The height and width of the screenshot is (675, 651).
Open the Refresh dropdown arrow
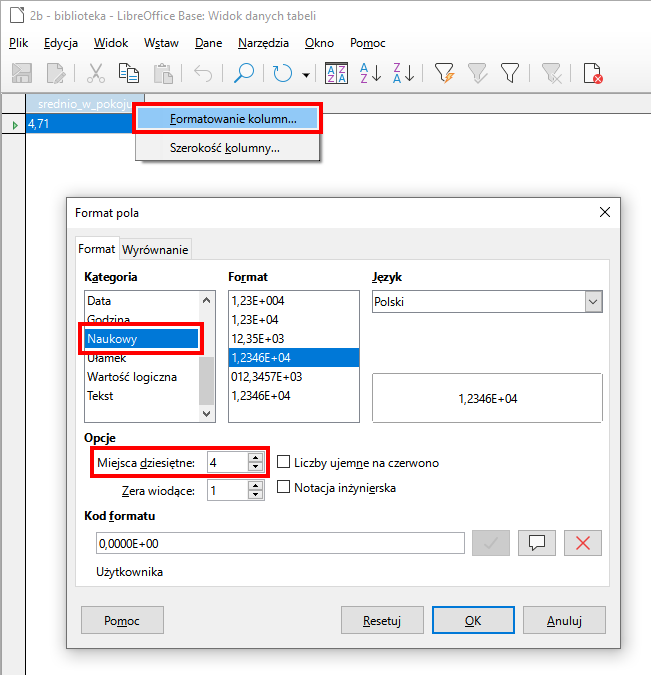point(306,75)
